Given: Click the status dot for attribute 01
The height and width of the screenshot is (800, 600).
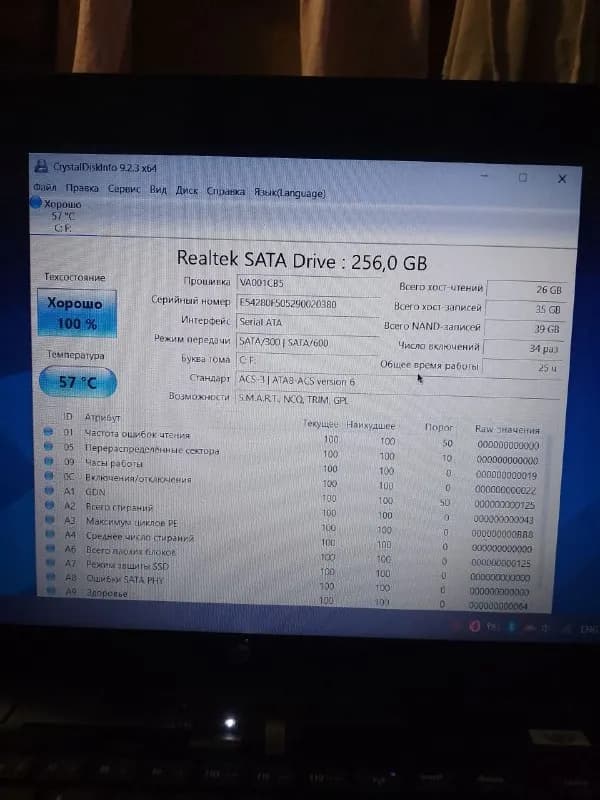Looking at the screenshot, I should click(x=48, y=432).
